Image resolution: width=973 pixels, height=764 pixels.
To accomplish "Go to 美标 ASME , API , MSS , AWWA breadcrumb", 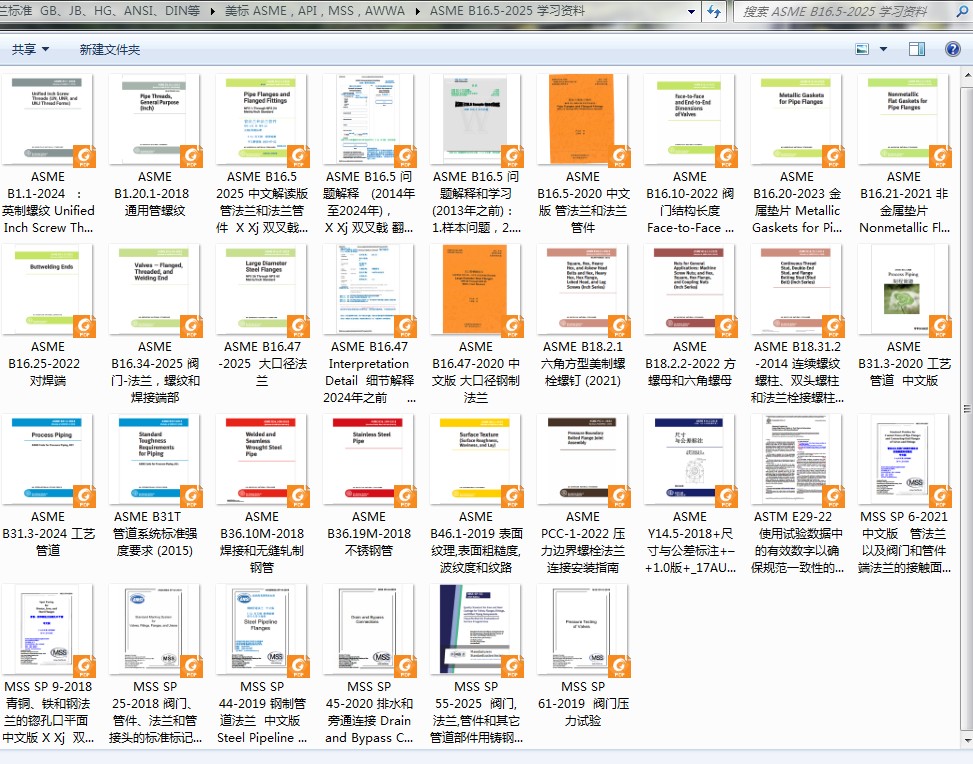I will [x=315, y=11].
